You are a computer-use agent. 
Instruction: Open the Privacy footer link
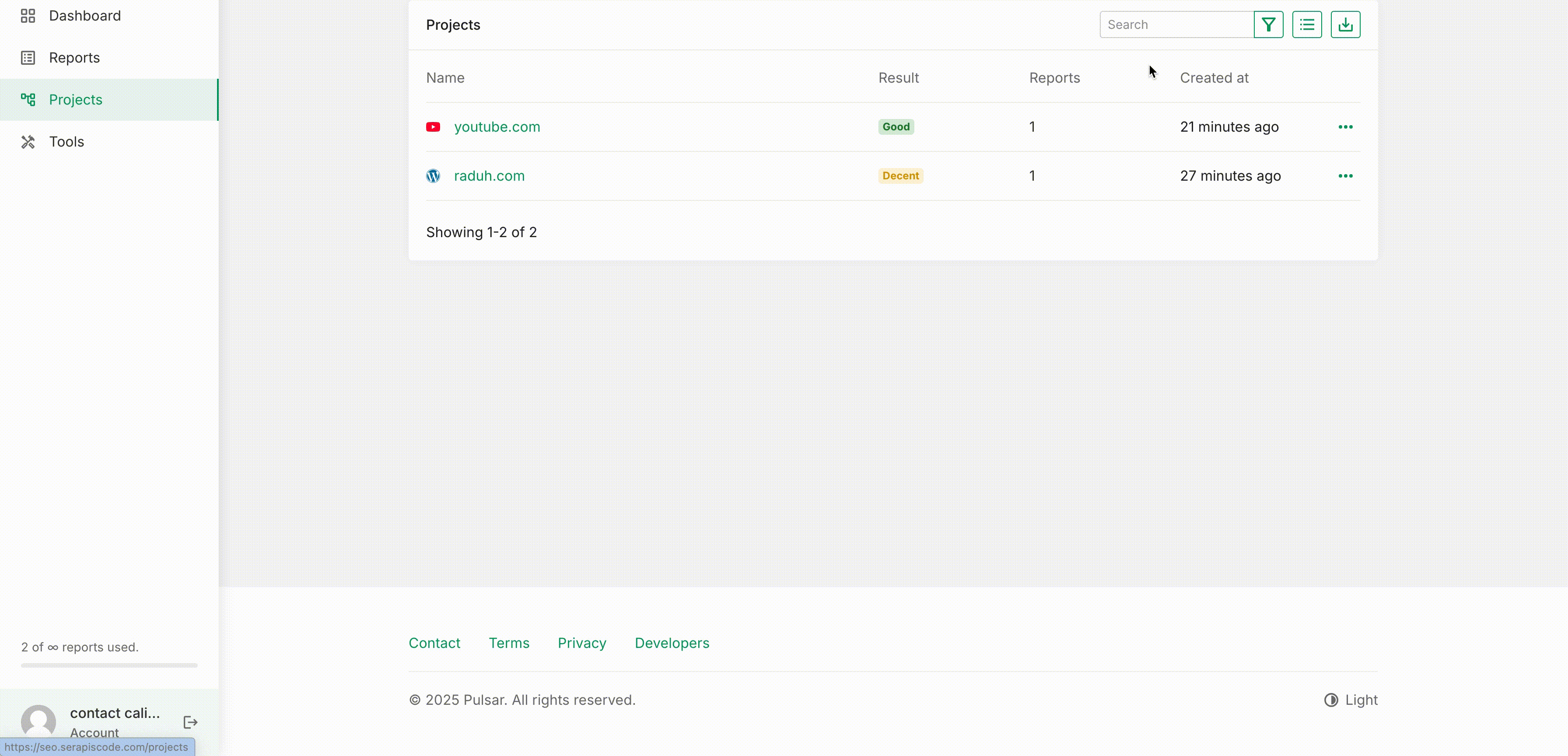coord(582,644)
